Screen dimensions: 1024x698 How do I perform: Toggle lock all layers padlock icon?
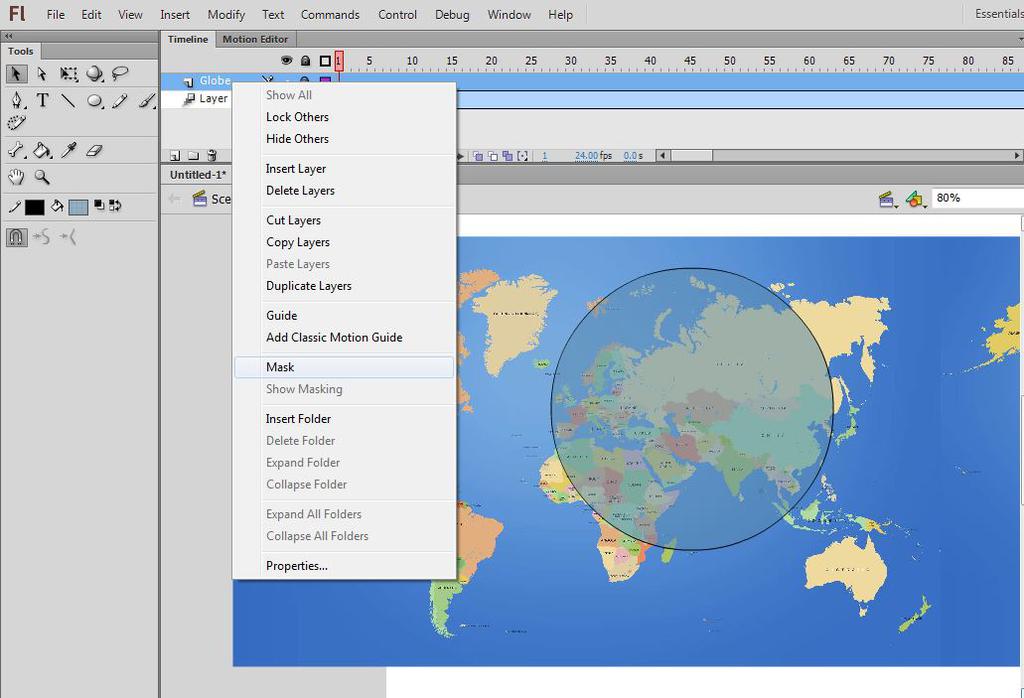point(305,61)
